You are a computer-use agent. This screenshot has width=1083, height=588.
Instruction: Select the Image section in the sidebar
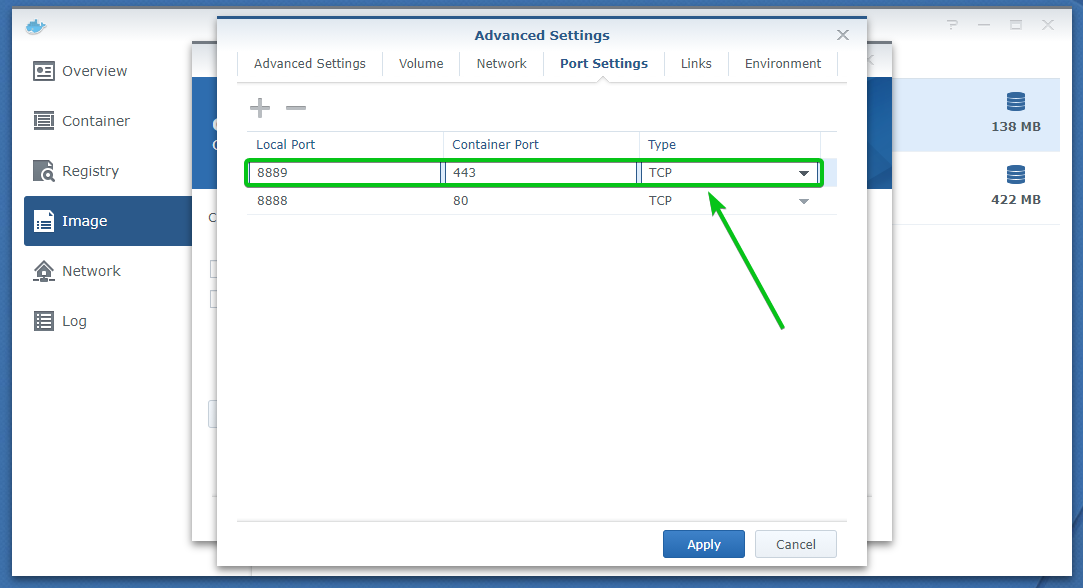[x=108, y=221]
